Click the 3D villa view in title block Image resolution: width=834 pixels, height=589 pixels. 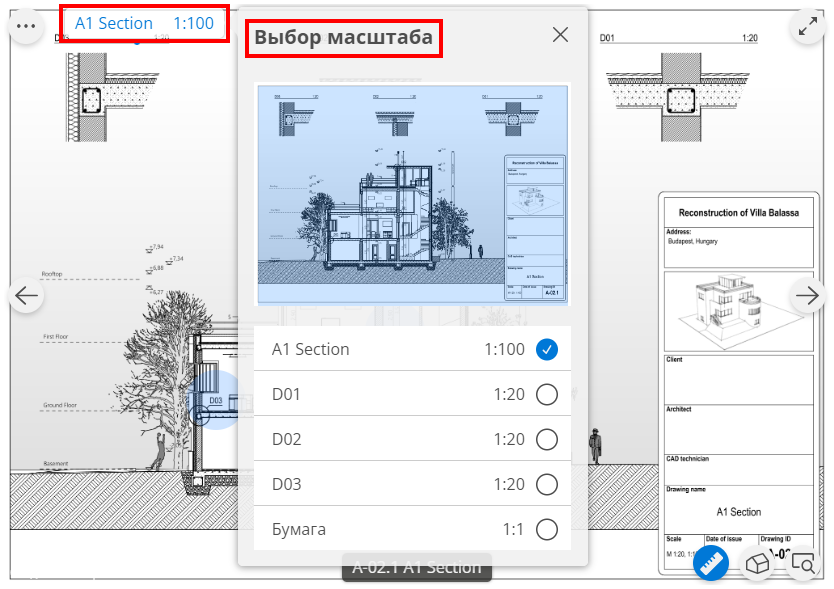click(738, 311)
